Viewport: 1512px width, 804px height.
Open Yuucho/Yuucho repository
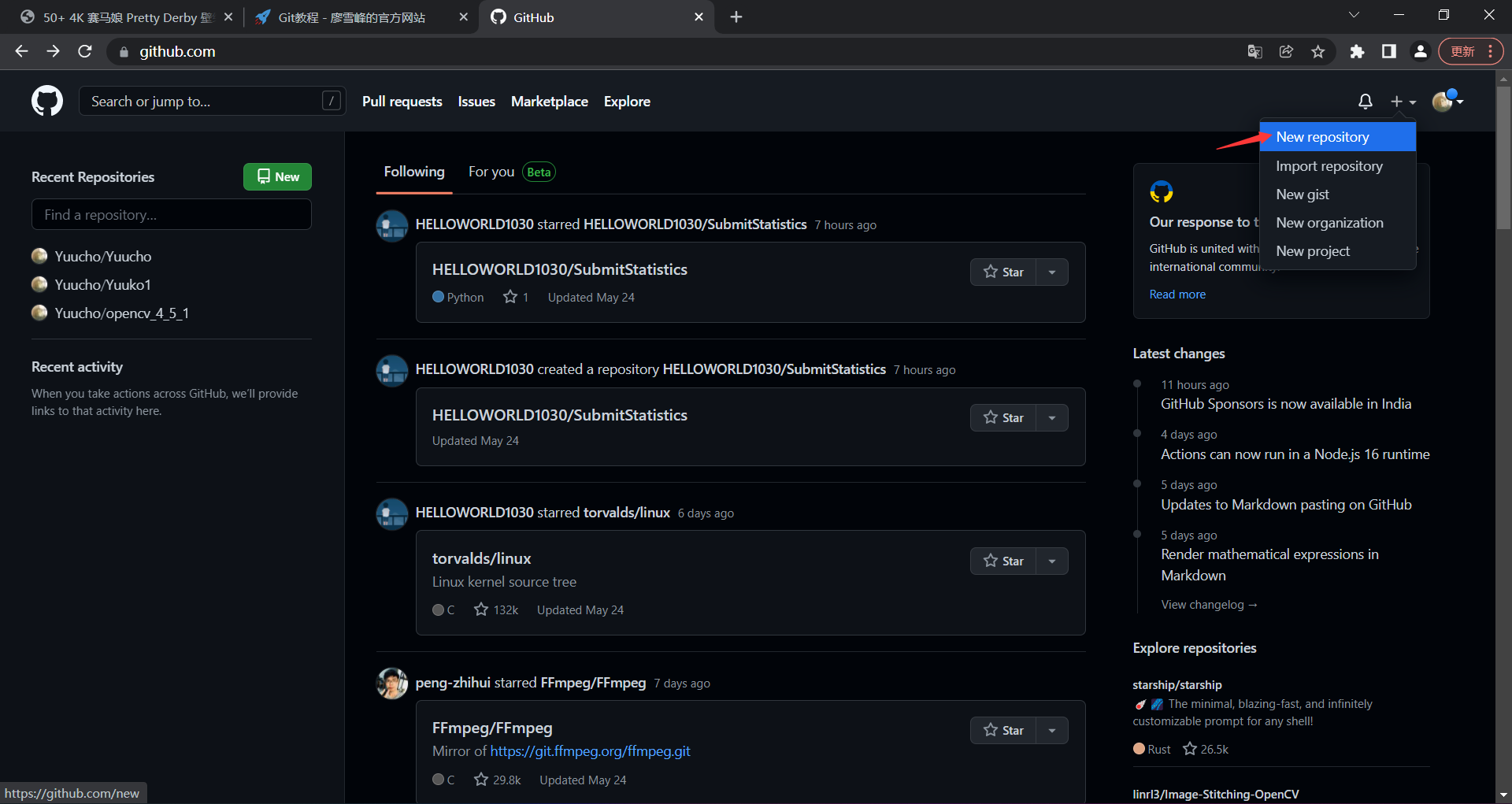pyautogui.click(x=102, y=256)
